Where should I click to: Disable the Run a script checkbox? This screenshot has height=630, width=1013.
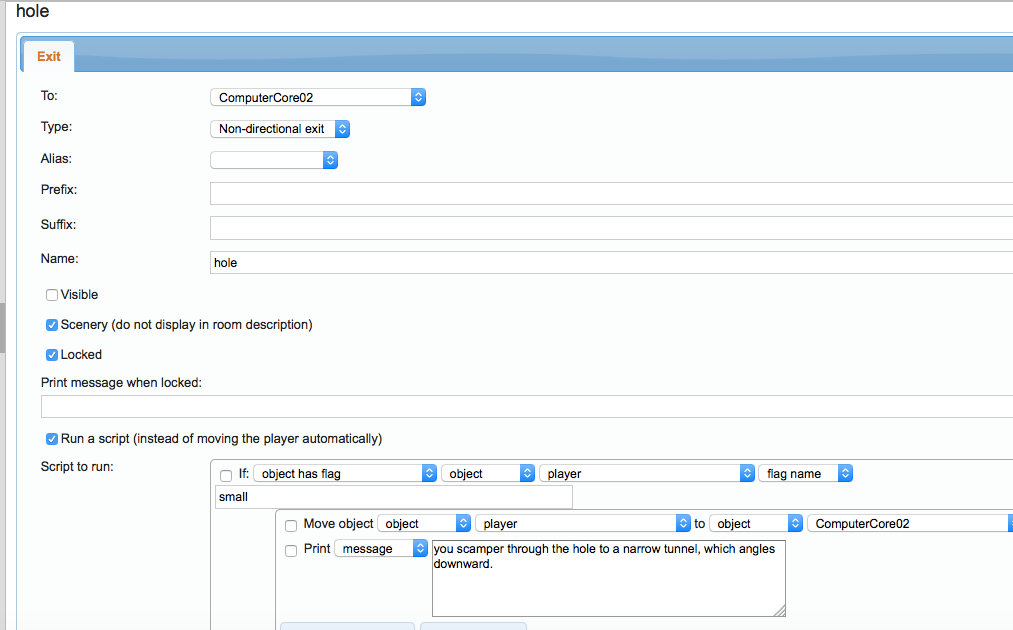click(x=52, y=439)
